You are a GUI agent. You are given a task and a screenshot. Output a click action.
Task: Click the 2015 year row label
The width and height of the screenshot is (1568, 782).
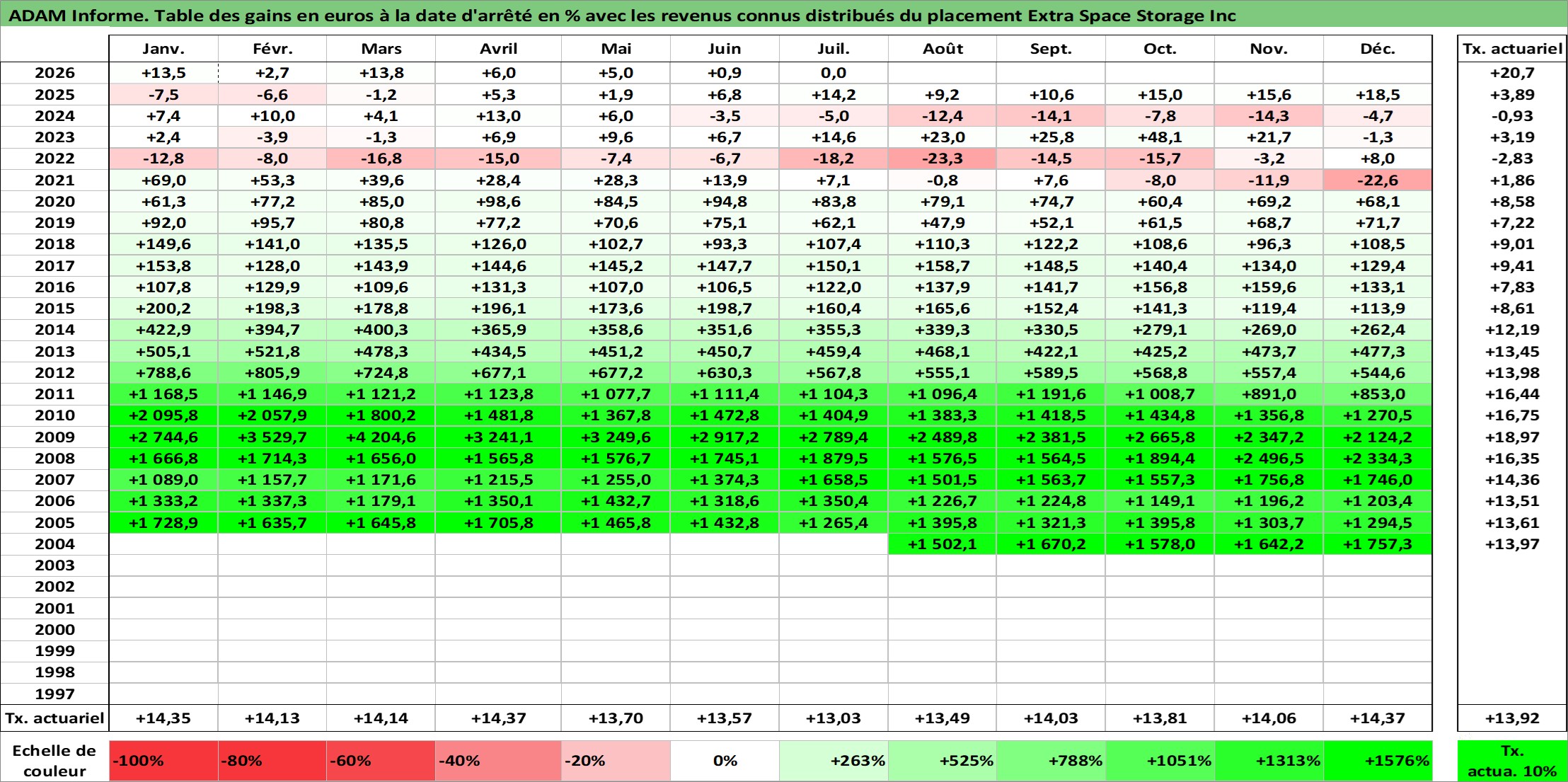(x=54, y=309)
